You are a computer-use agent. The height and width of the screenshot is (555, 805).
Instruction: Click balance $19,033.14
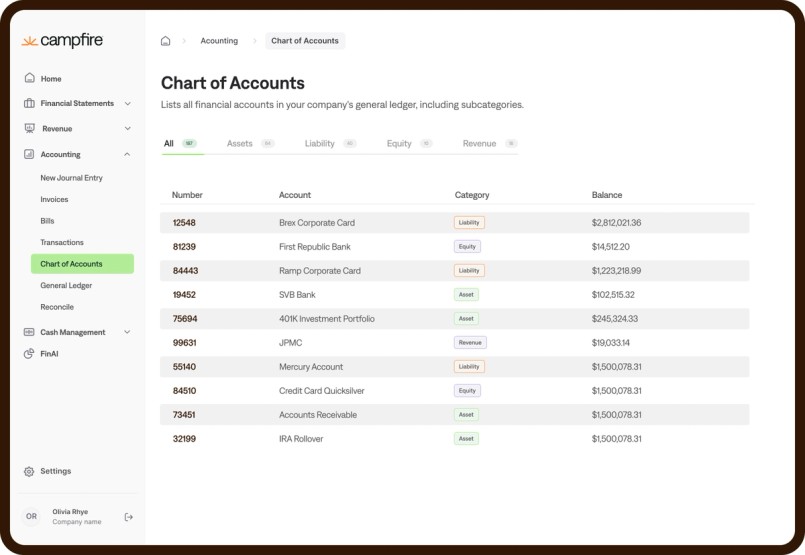pos(610,342)
